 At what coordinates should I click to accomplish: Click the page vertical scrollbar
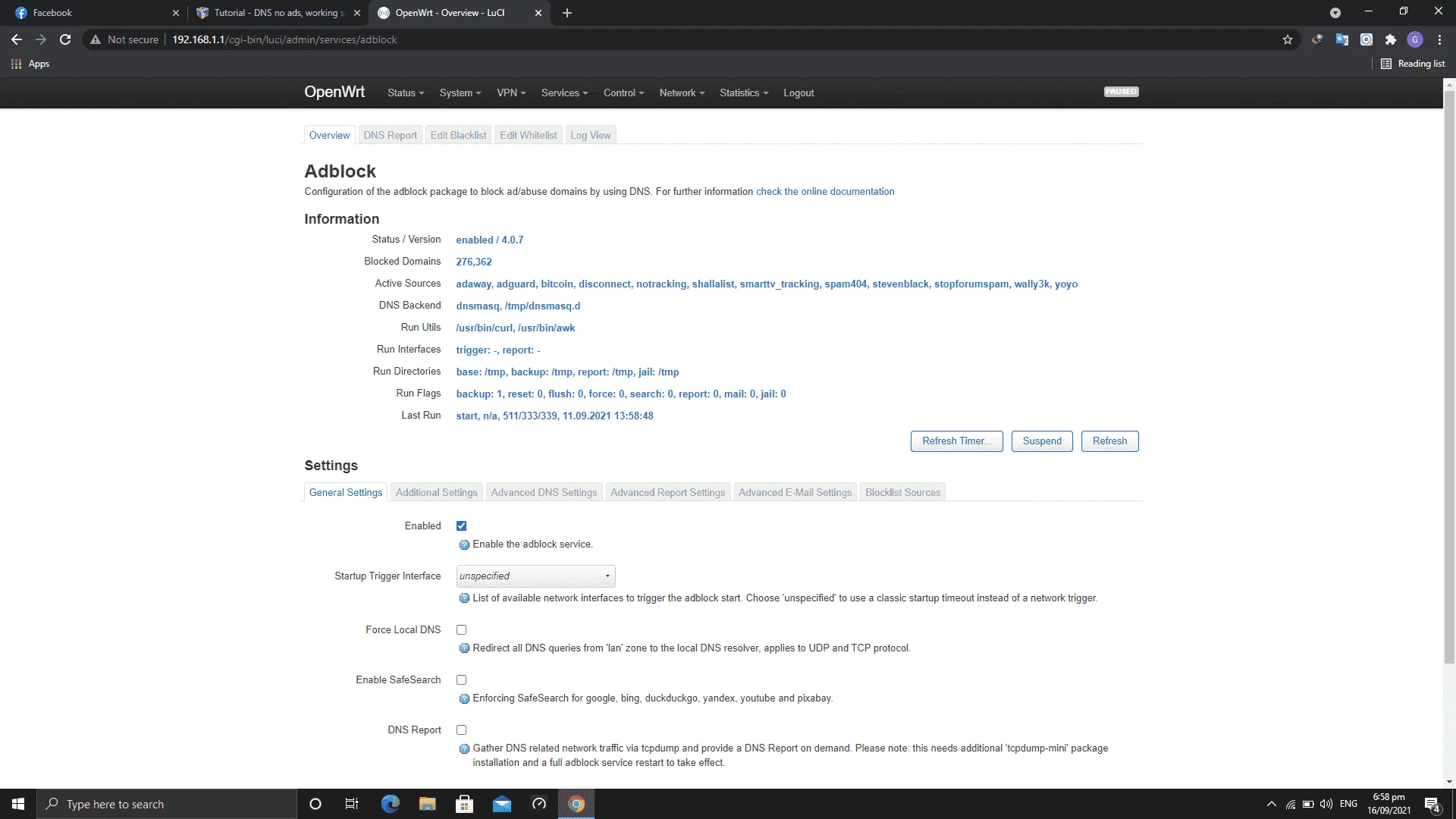click(x=1449, y=379)
